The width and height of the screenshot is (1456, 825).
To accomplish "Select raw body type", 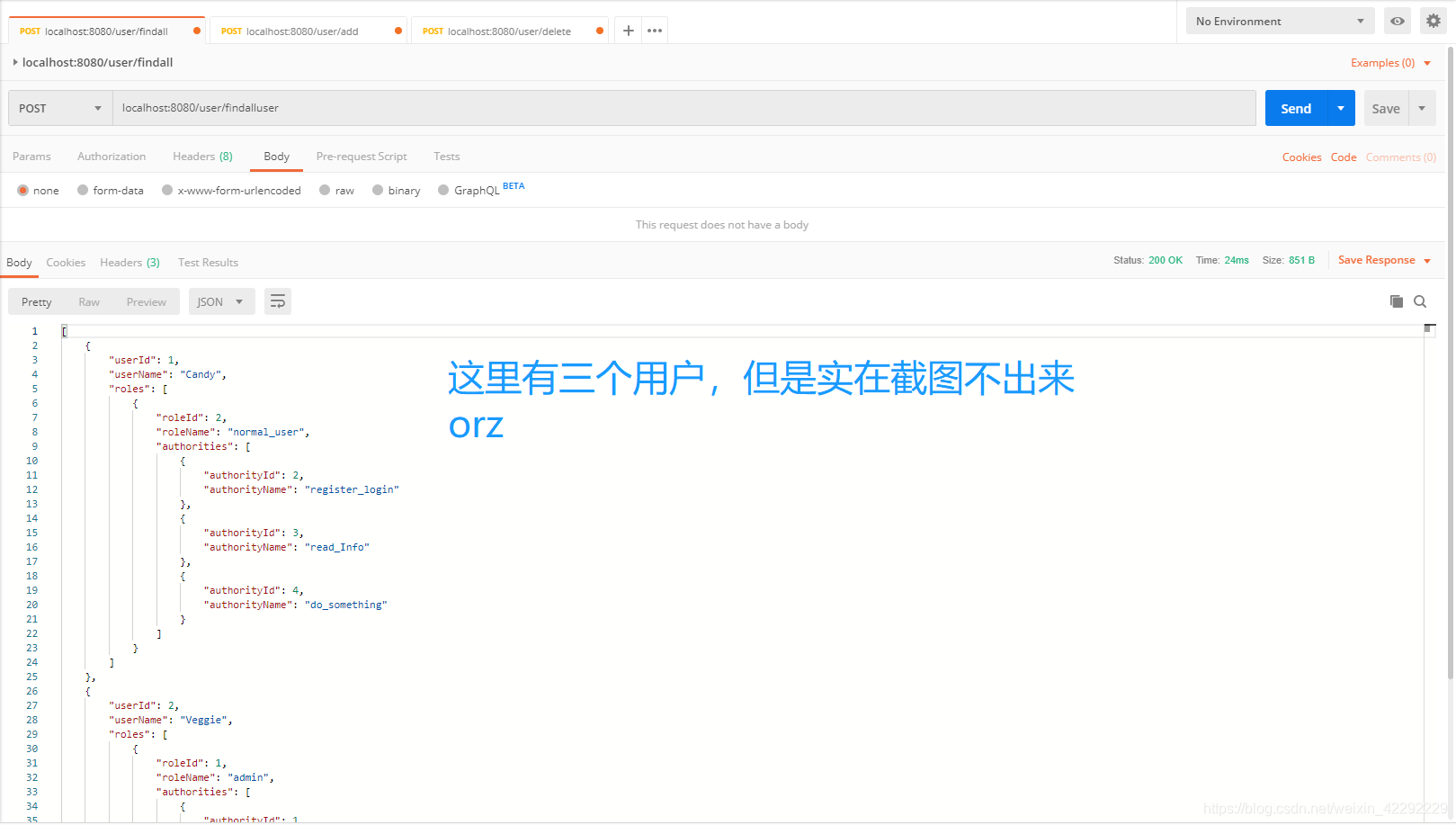I will point(325,190).
